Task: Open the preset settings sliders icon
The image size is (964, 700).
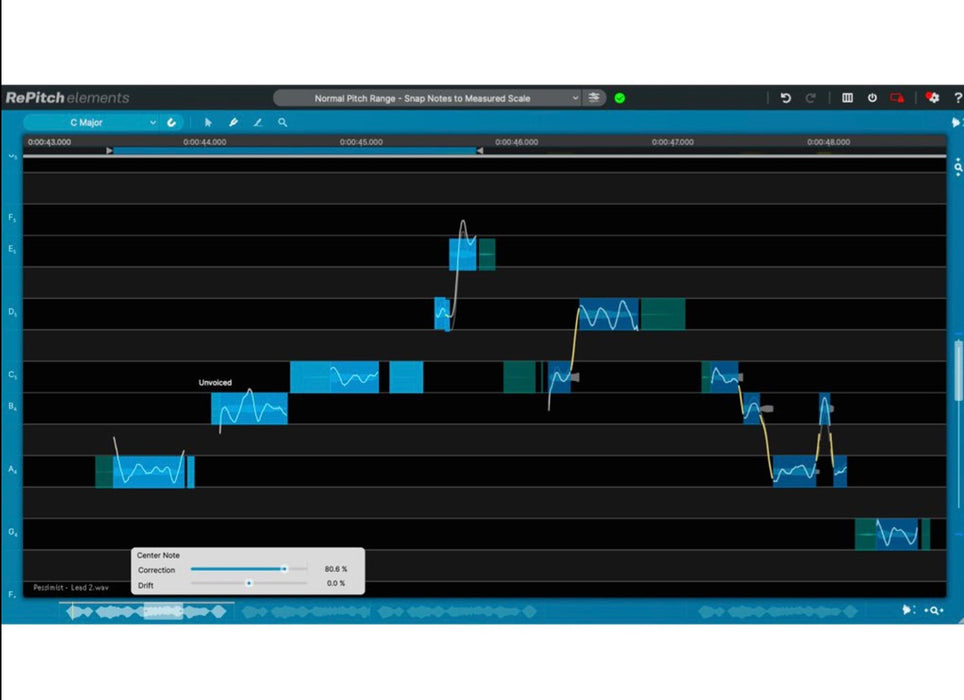Action: point(595,98)
